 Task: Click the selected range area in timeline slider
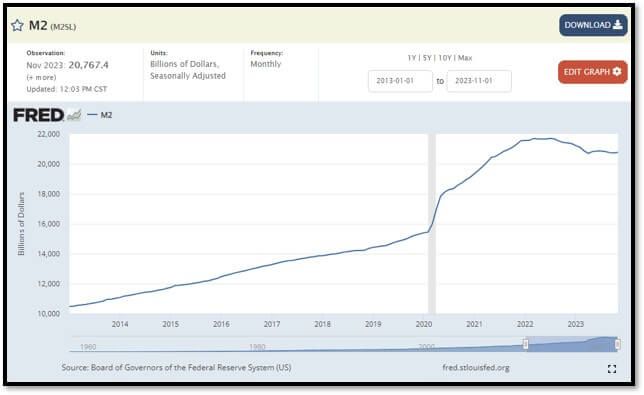coord(571,344)
